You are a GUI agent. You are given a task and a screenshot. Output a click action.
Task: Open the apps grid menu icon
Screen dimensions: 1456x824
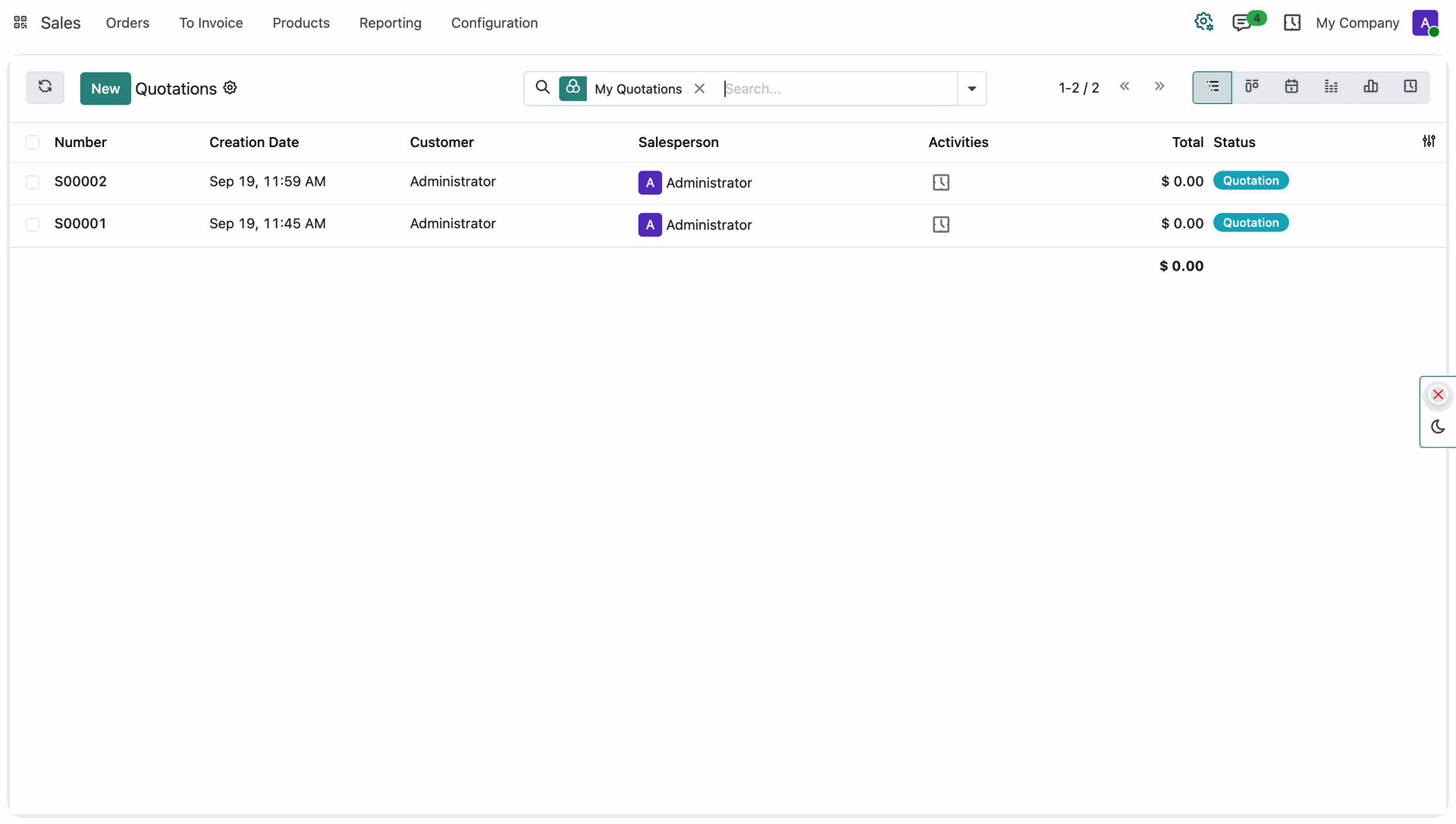point(20,23)
